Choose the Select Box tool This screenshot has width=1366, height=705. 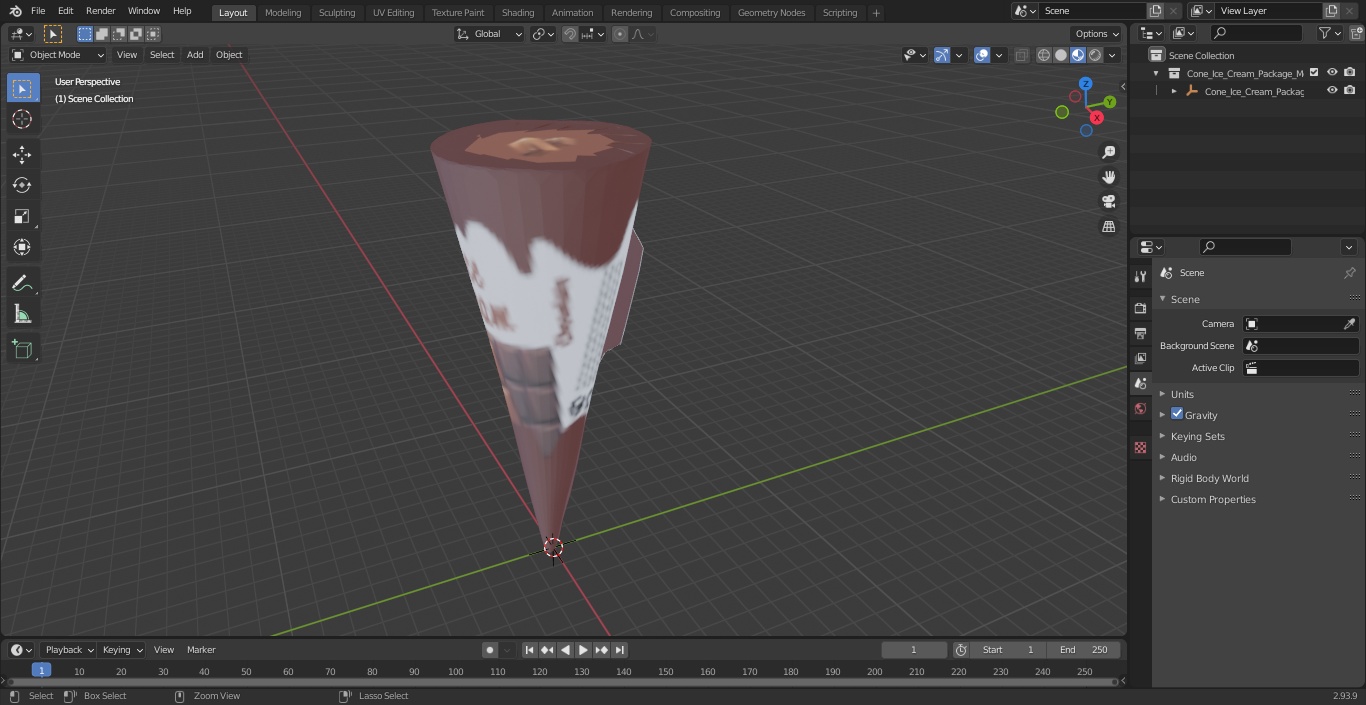(x=22, y=88)
